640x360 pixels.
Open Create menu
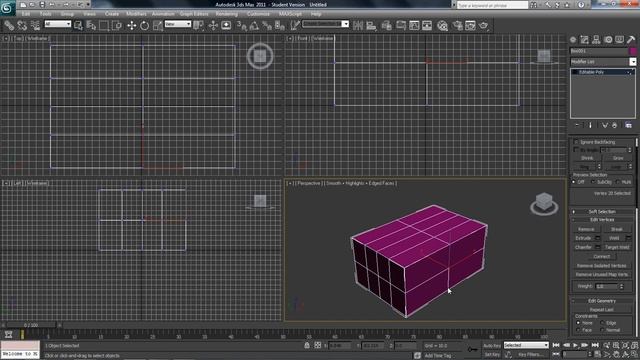click(111, 14)
